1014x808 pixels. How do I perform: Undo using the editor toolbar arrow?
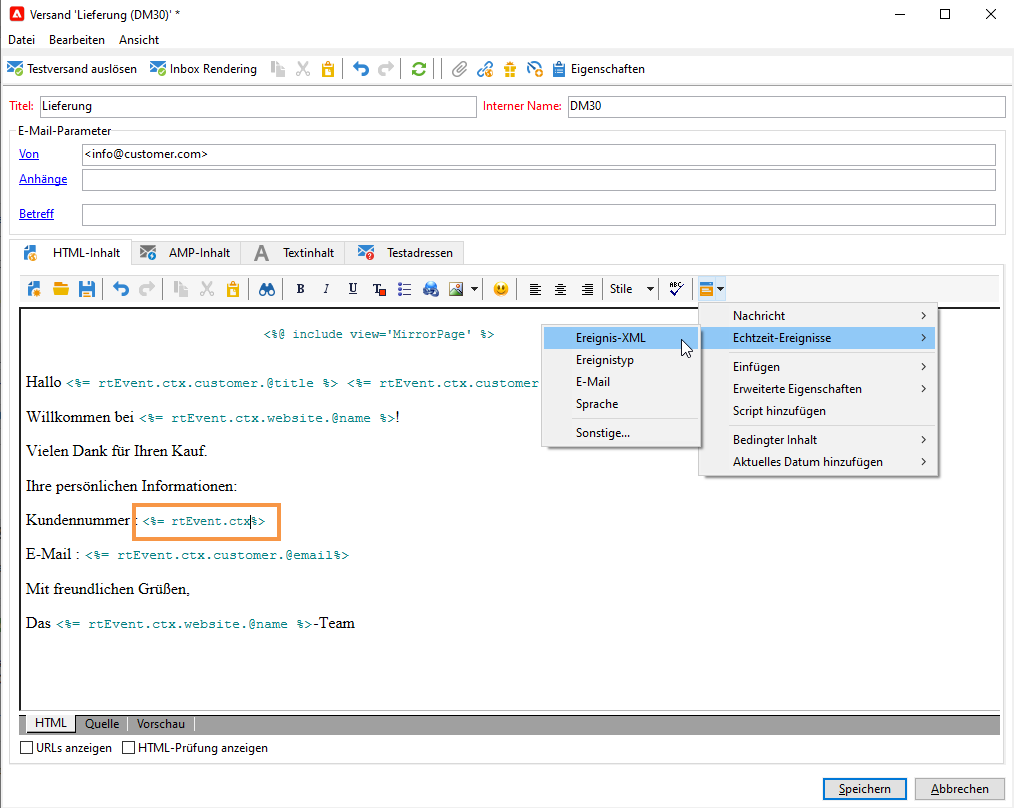(121, 289)
